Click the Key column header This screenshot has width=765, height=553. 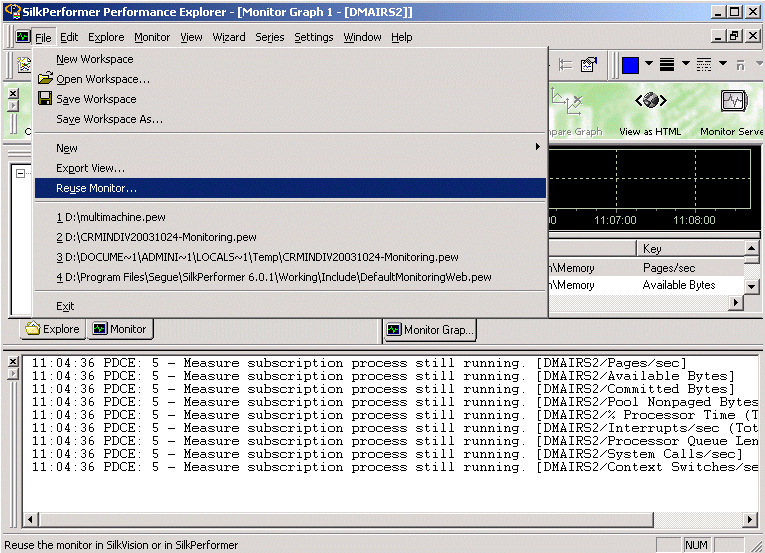(x=690, y=248)
